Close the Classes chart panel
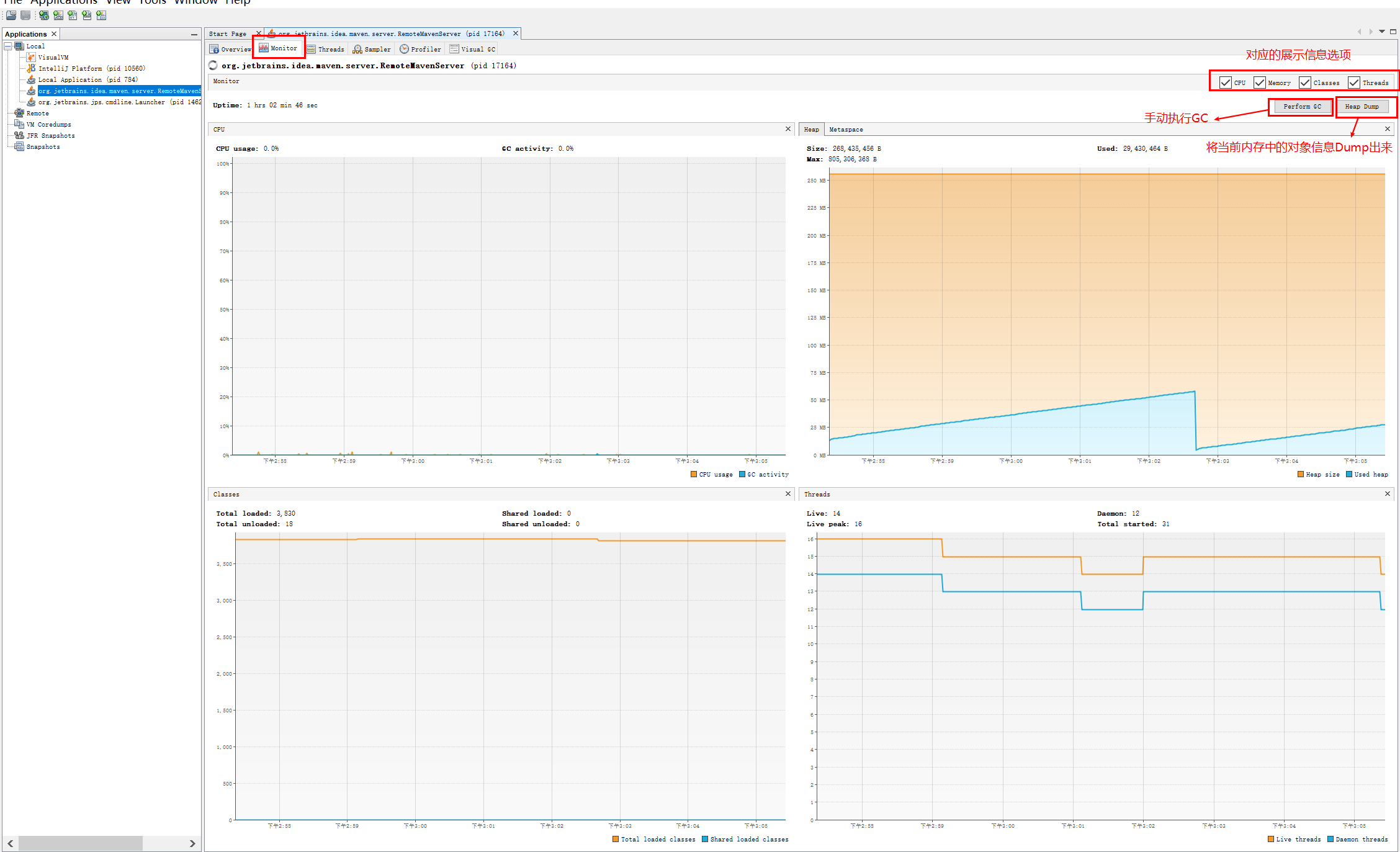 tap(788, 494)
